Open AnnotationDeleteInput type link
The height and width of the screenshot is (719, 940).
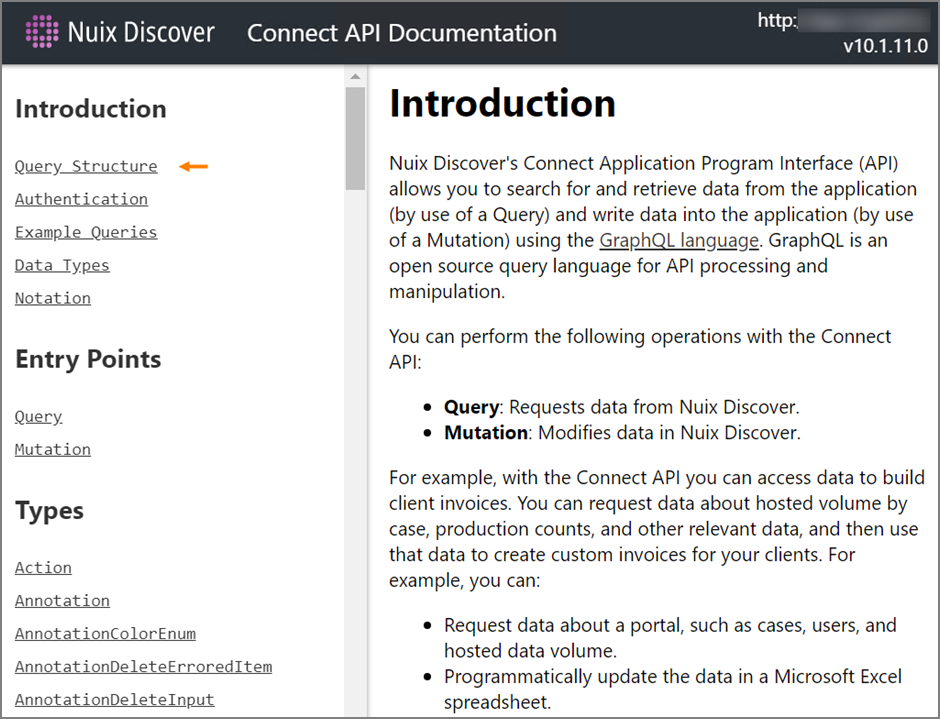114,699
